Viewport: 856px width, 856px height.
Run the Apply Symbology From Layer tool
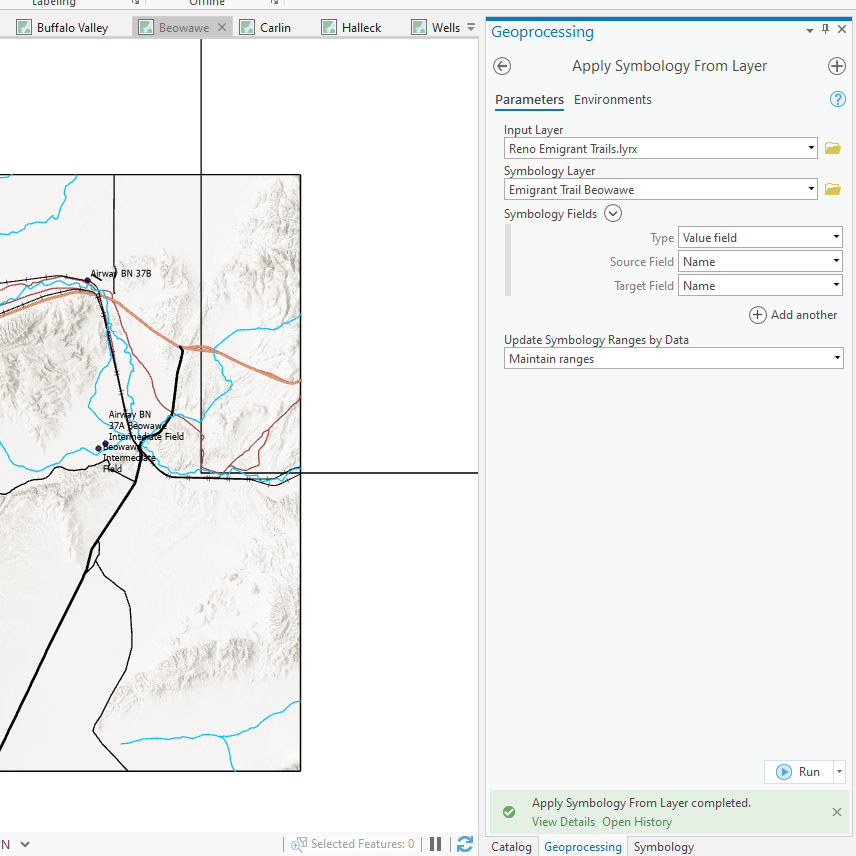(805, 771)
